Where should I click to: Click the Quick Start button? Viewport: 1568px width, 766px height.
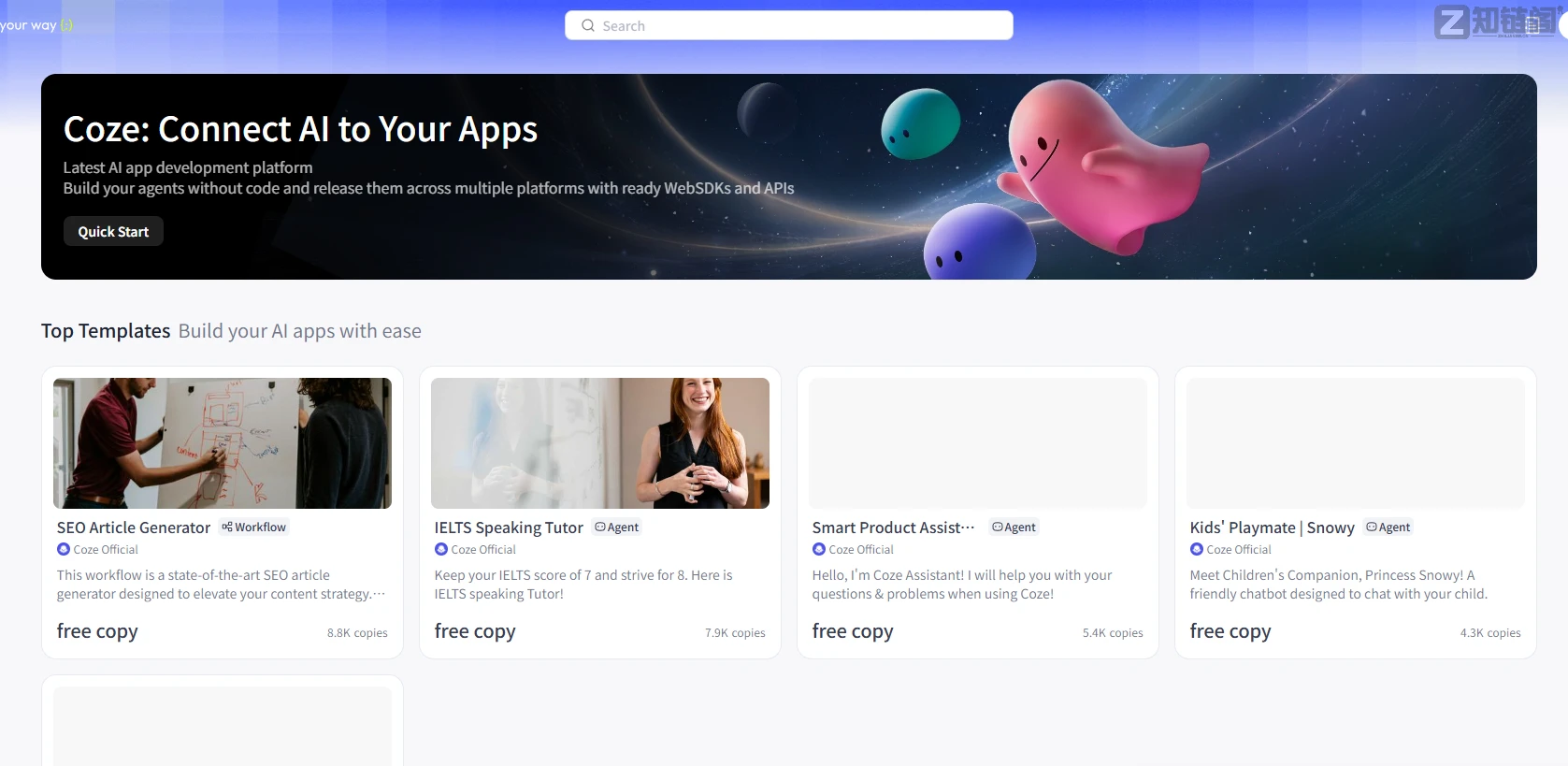113,231
